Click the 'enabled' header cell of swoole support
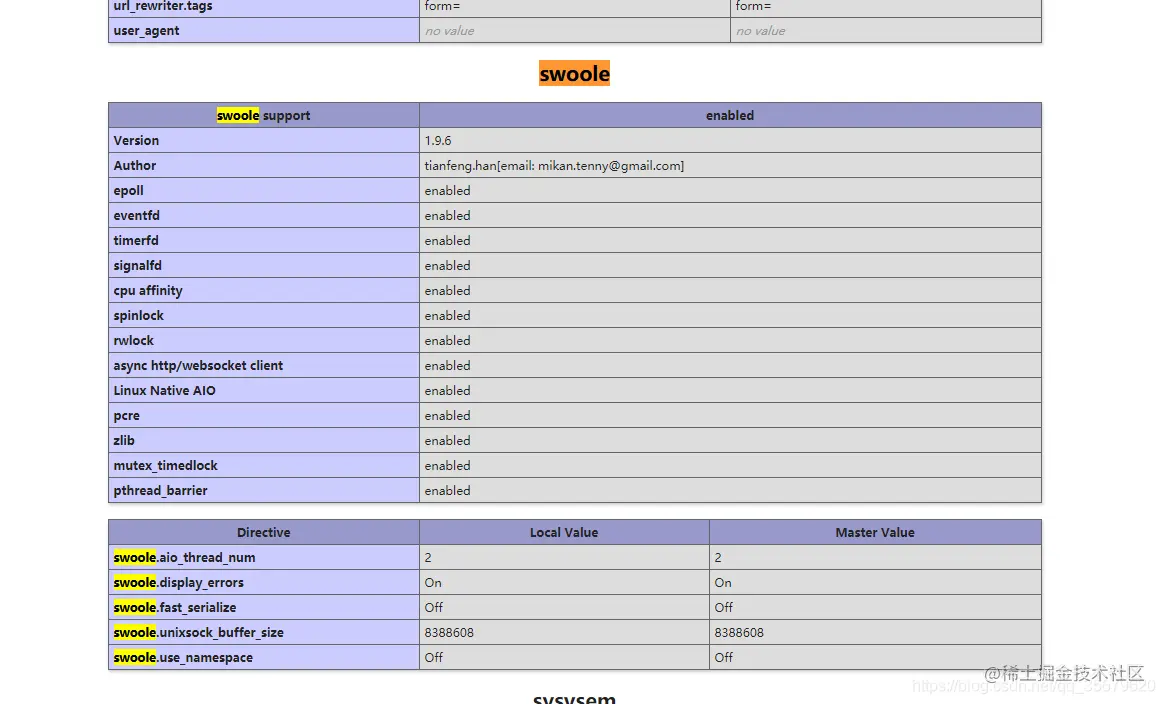 730,115
